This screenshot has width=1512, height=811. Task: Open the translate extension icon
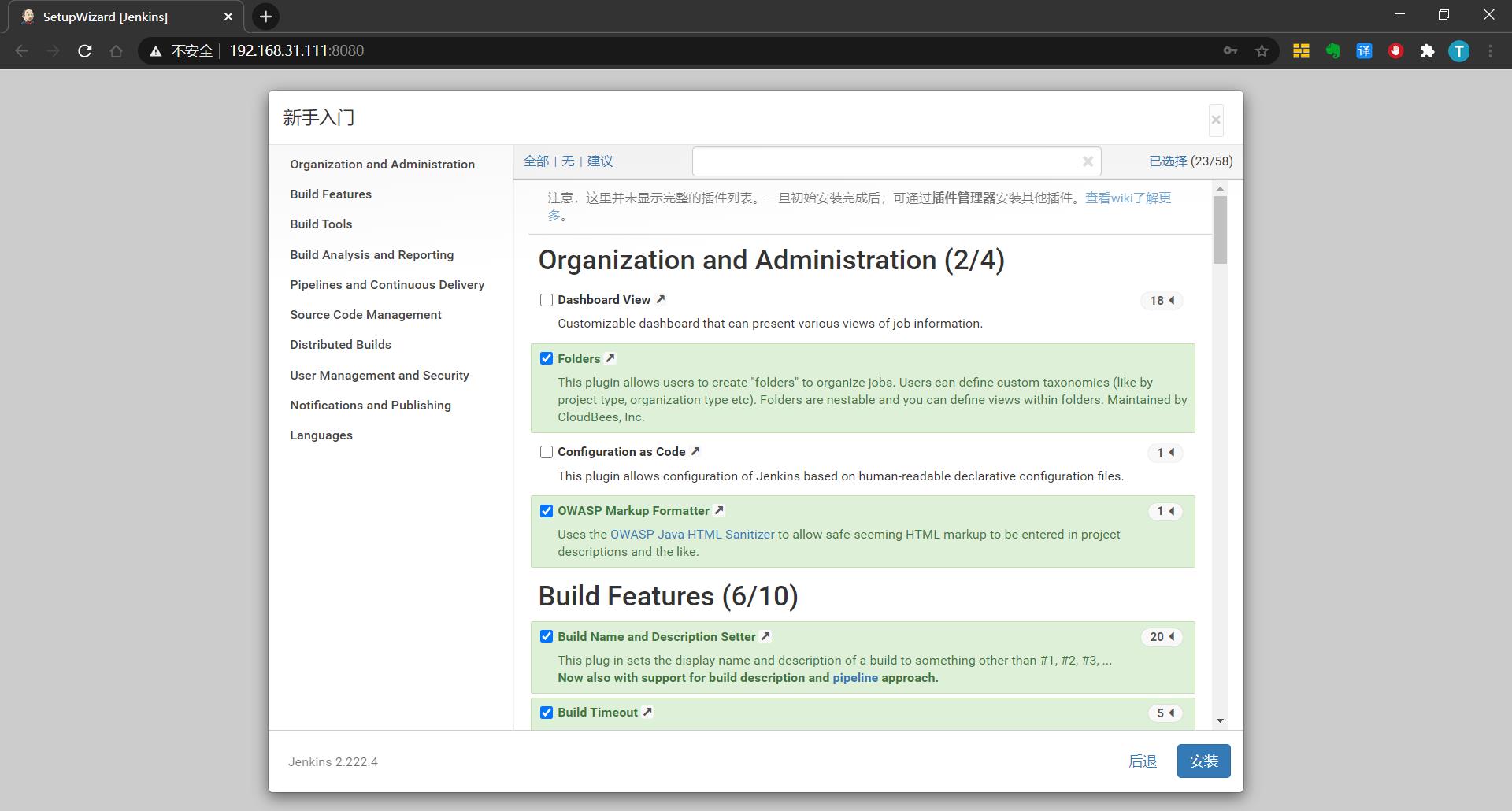coord(1364,51)
